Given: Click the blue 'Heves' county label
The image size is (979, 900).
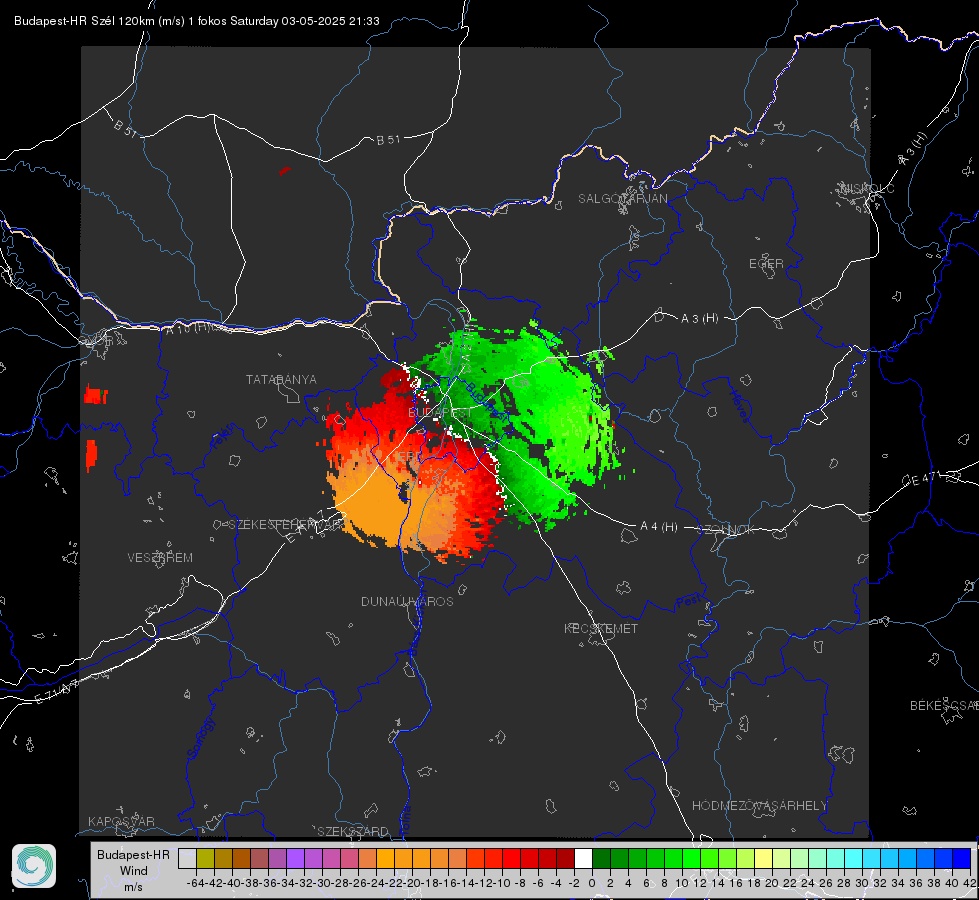Looking at the screenshot, I should (739, 407).
